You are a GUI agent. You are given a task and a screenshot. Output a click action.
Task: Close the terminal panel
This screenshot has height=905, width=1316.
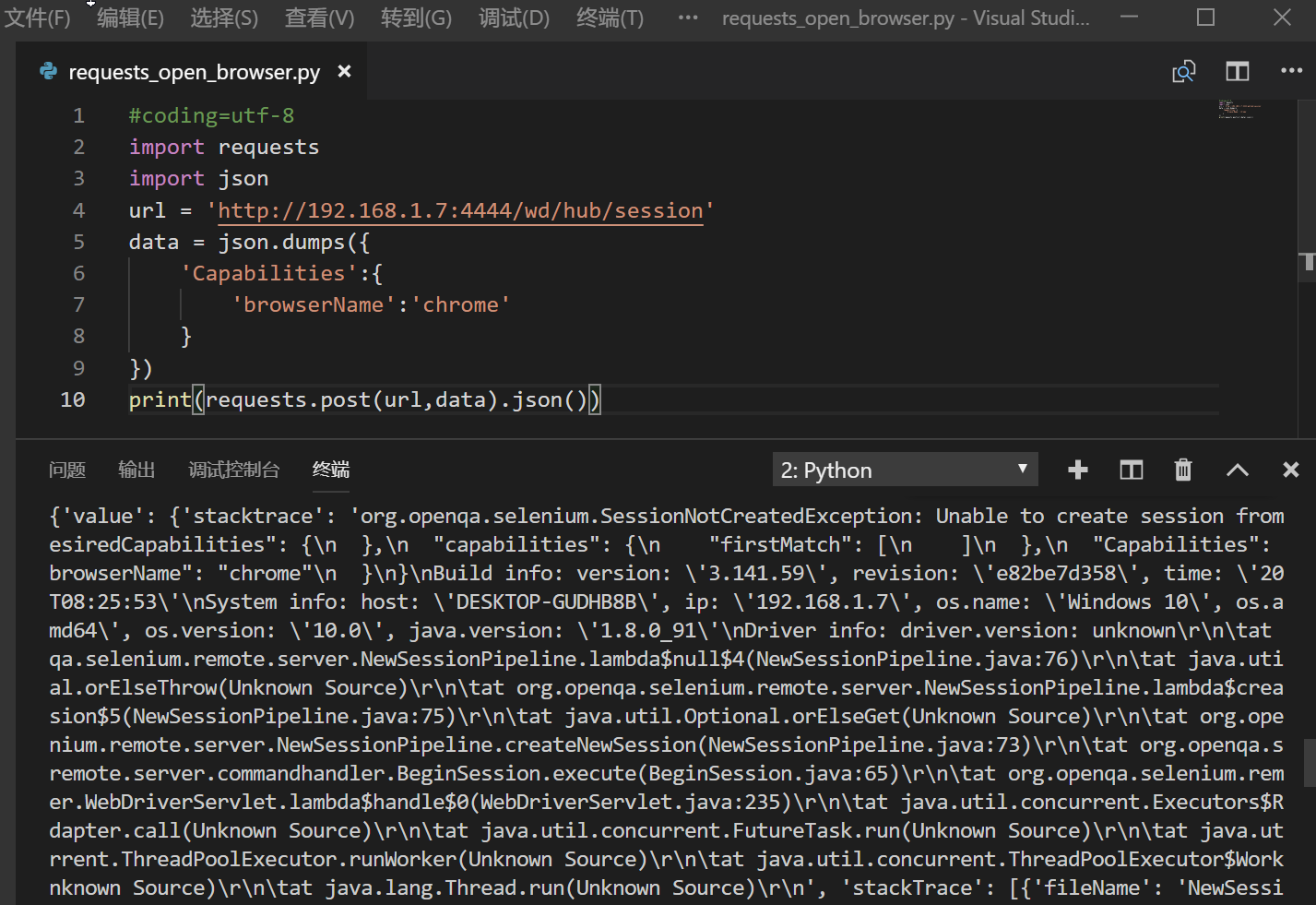pos(1291,470)
